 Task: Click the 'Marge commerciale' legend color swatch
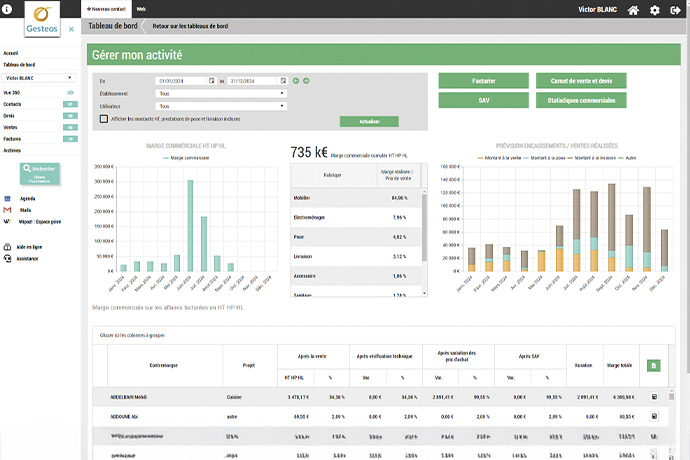165,158
